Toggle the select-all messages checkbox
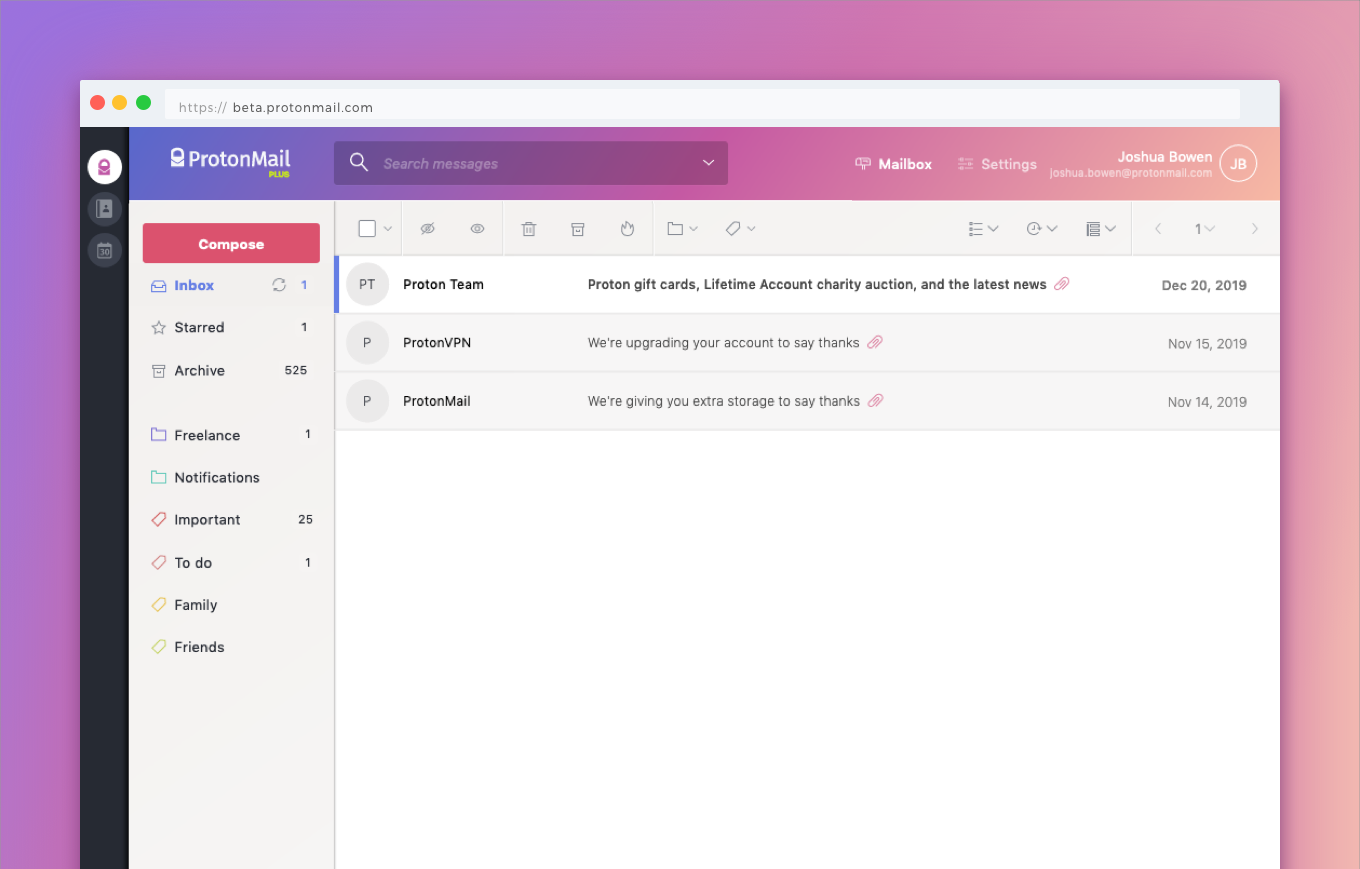The image size is (1360, 869). click(367, 229)
